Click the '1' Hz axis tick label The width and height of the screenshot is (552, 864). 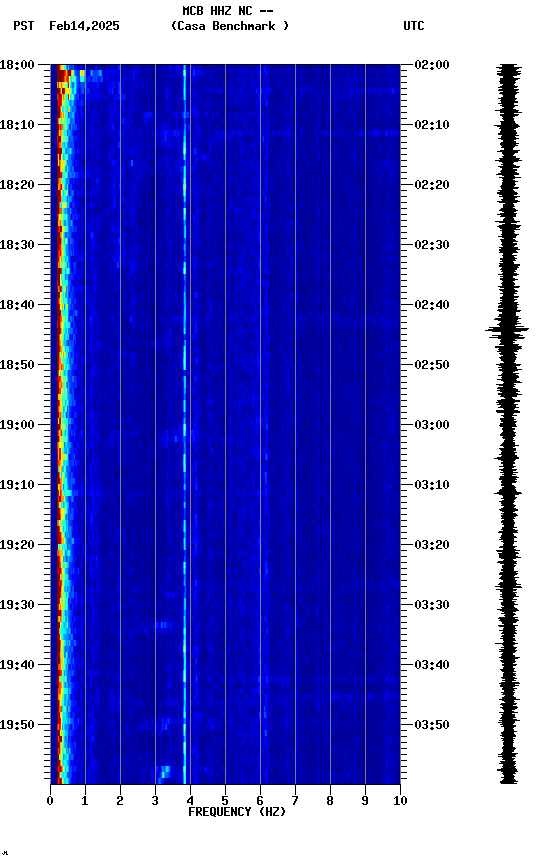tap(85, 801)
